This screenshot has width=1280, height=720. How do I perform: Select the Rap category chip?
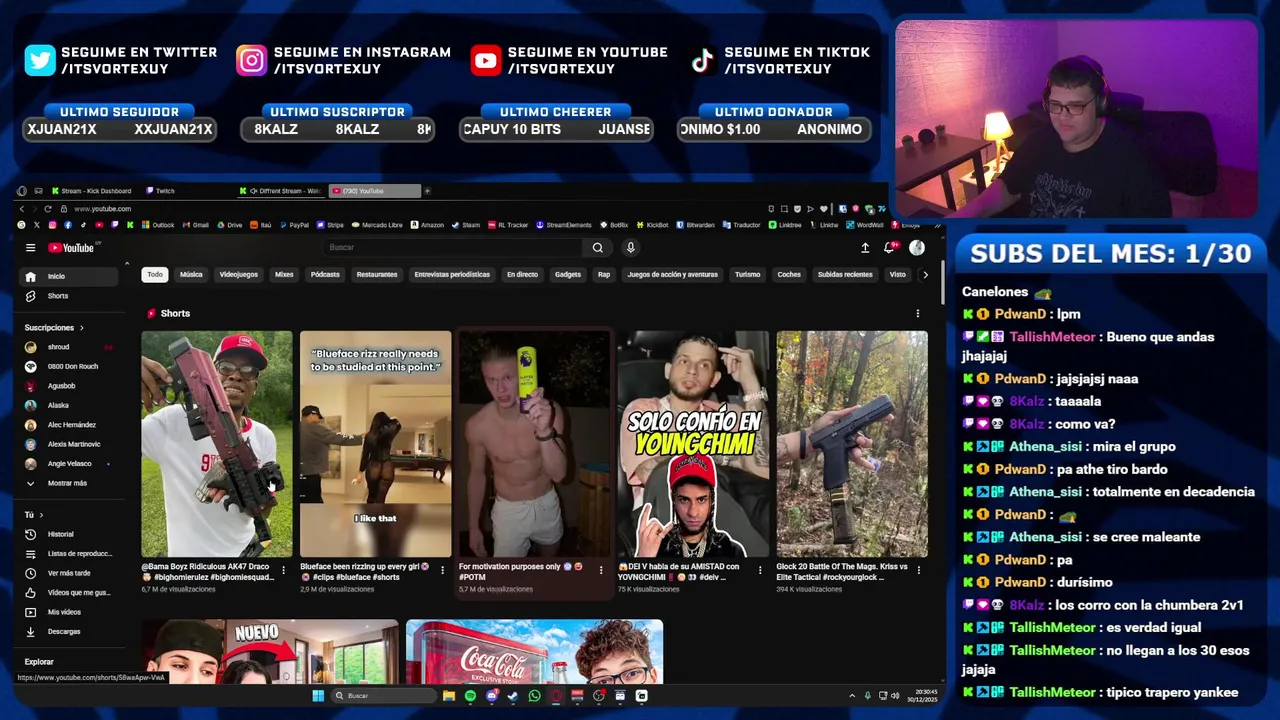click(604, 275)
